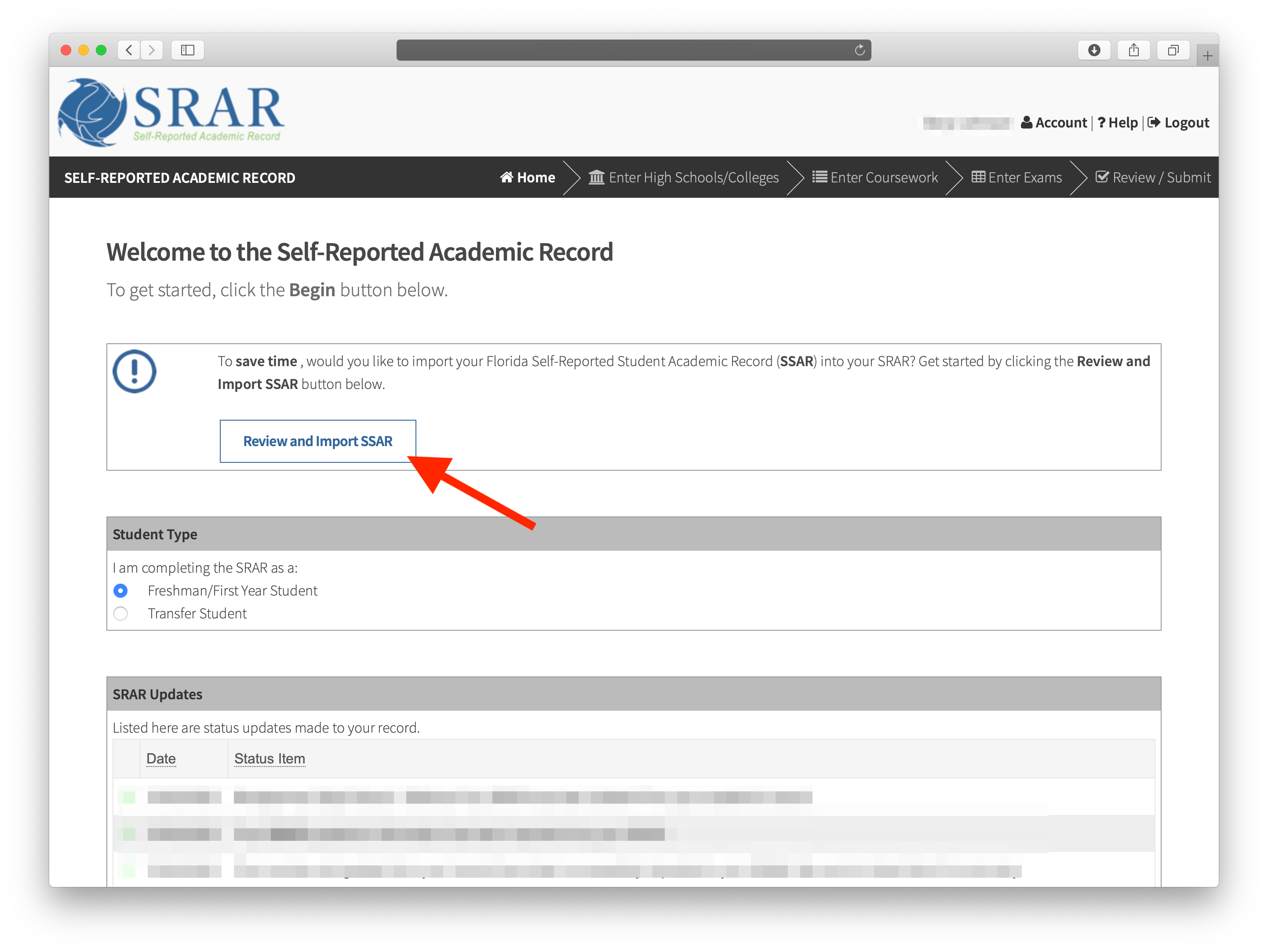Click the logout arrow icon beside Logout
The image size is (1268, 952).
1155,122
